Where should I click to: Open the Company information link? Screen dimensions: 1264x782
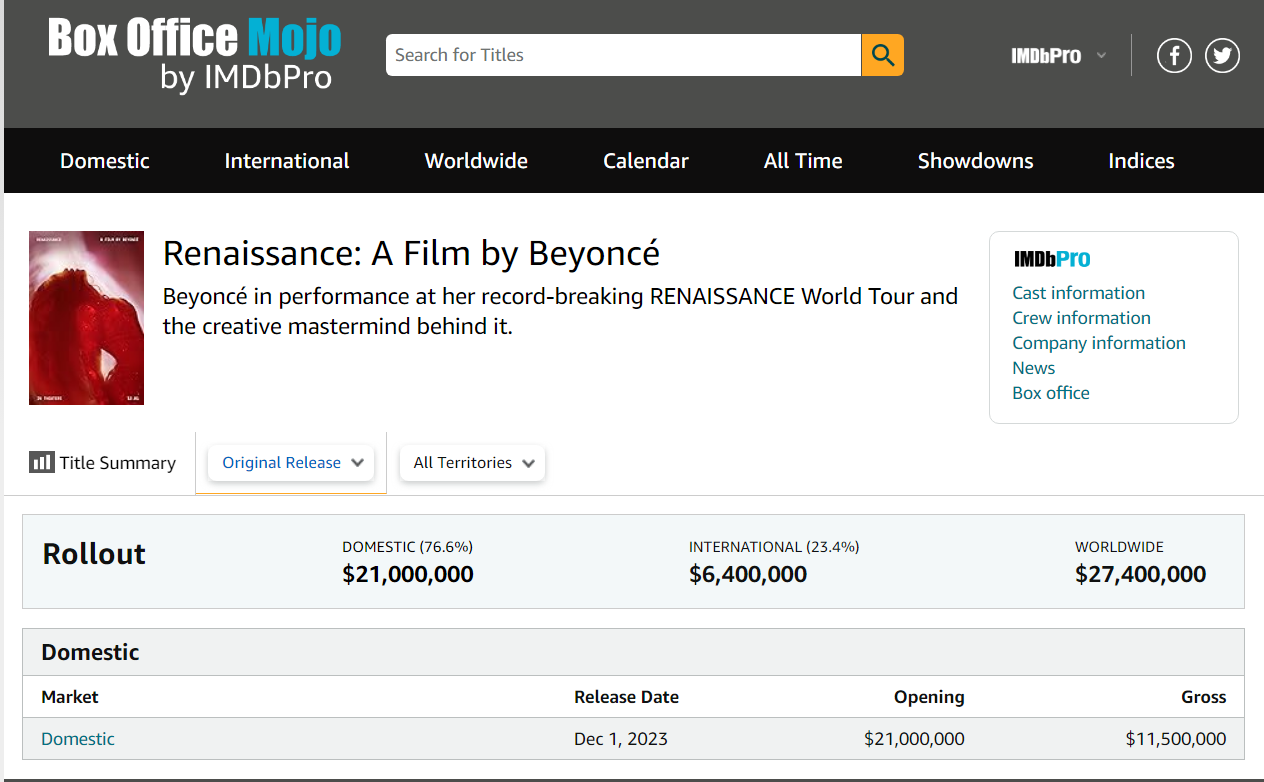(1099, 343)
